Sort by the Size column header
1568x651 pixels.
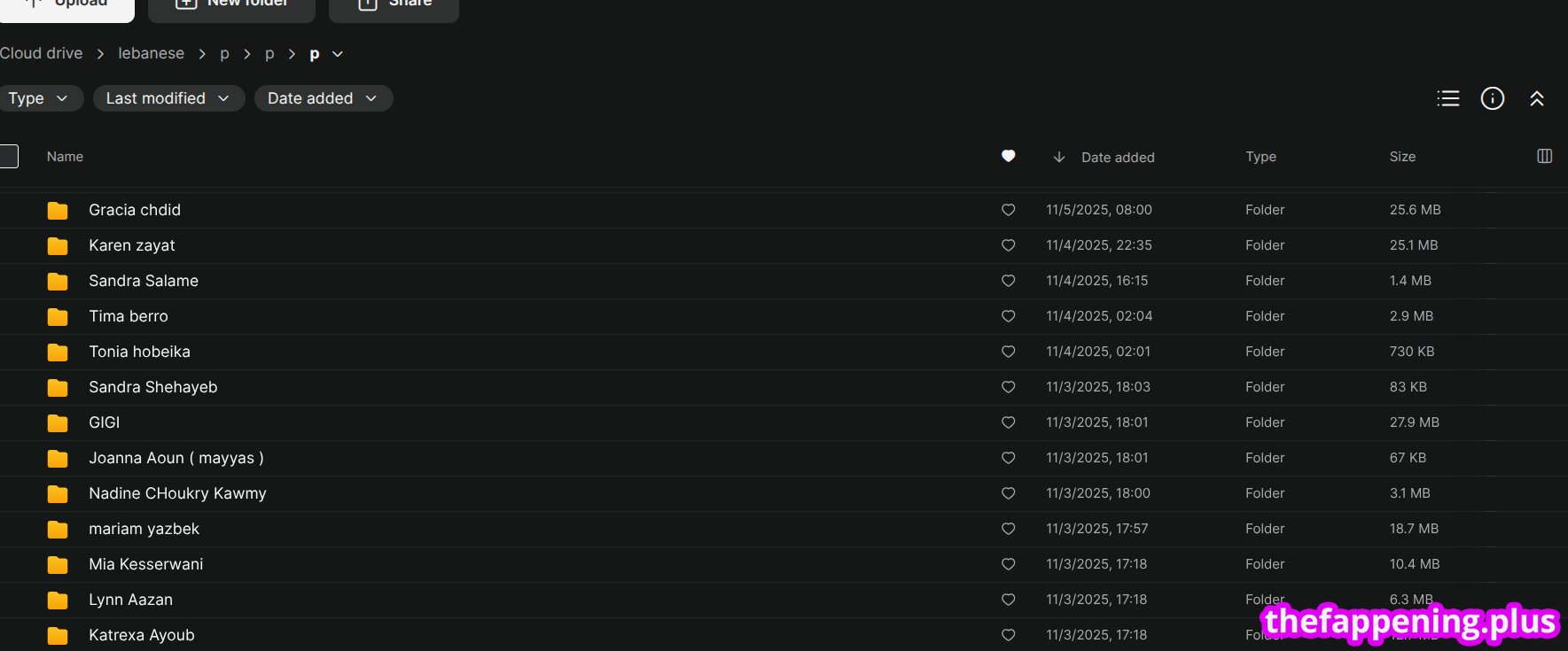[x=1402, y=156]
